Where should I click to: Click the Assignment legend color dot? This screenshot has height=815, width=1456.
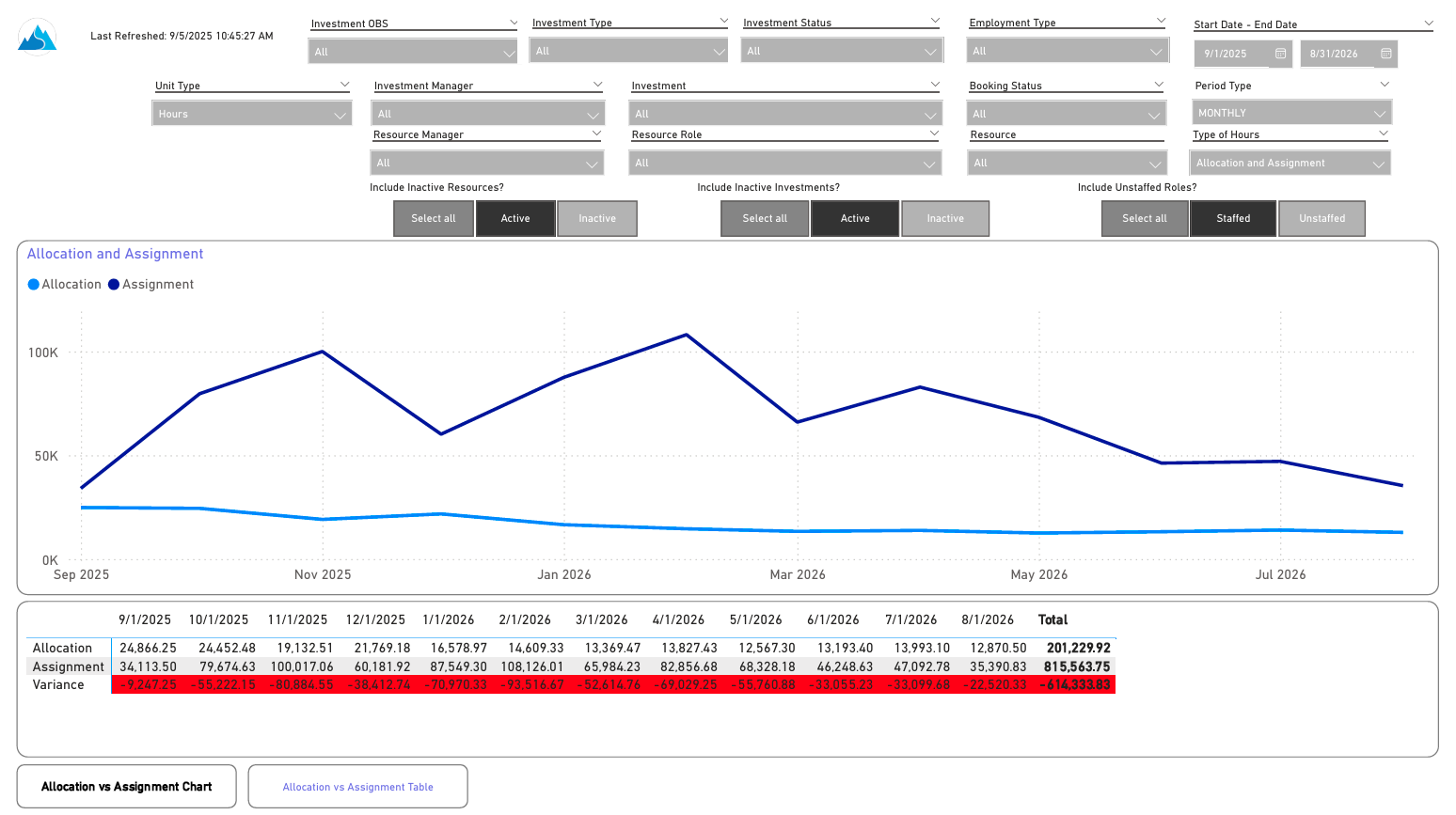(114, 285)
